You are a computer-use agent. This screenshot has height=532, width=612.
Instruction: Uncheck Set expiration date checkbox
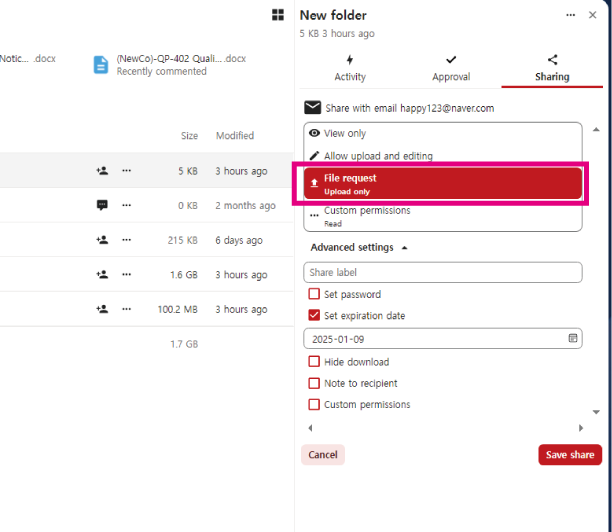(314, 316)
